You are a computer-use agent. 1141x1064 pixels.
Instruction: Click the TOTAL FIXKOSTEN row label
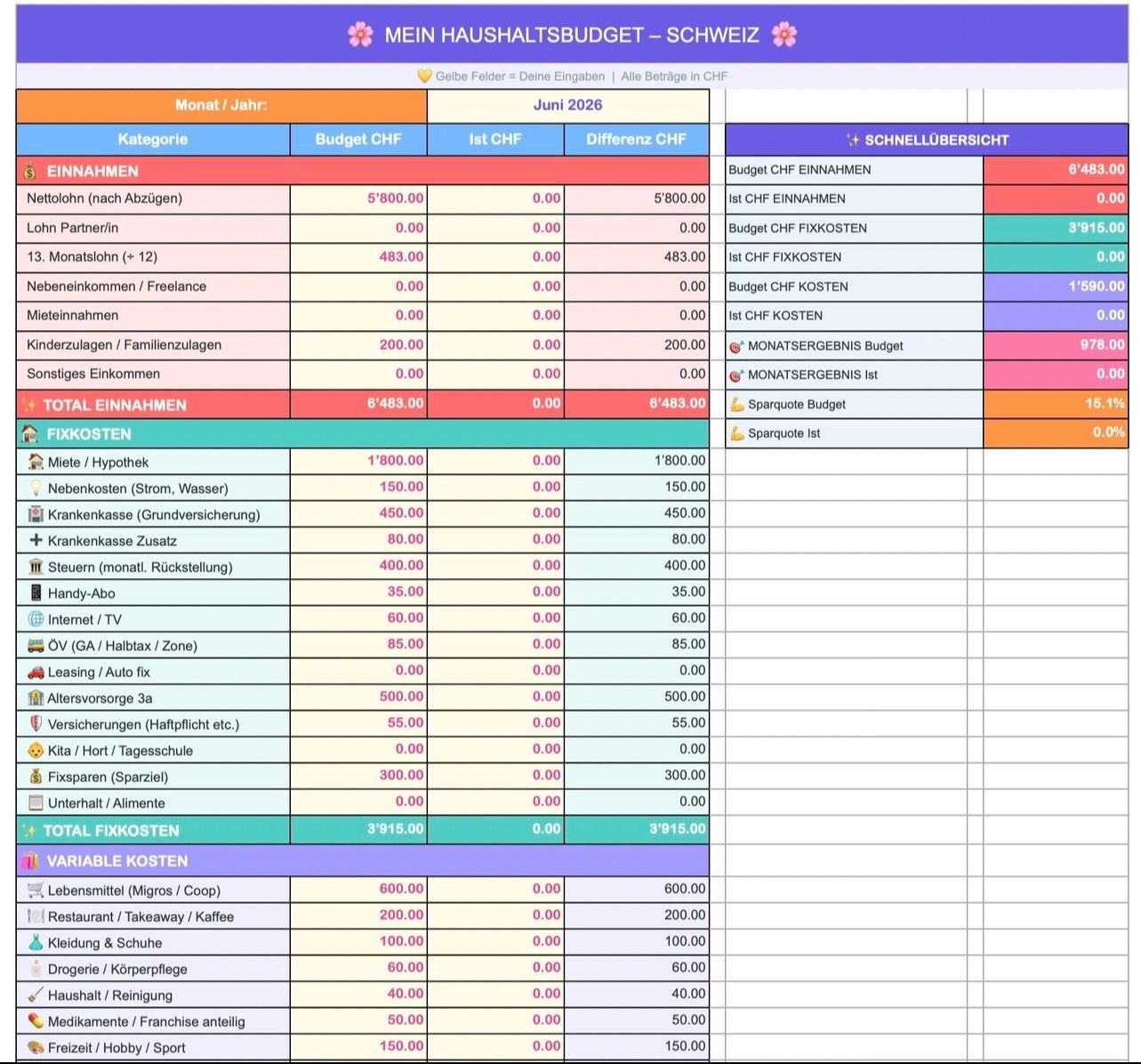pyautogui.click(x=111, y=831)
